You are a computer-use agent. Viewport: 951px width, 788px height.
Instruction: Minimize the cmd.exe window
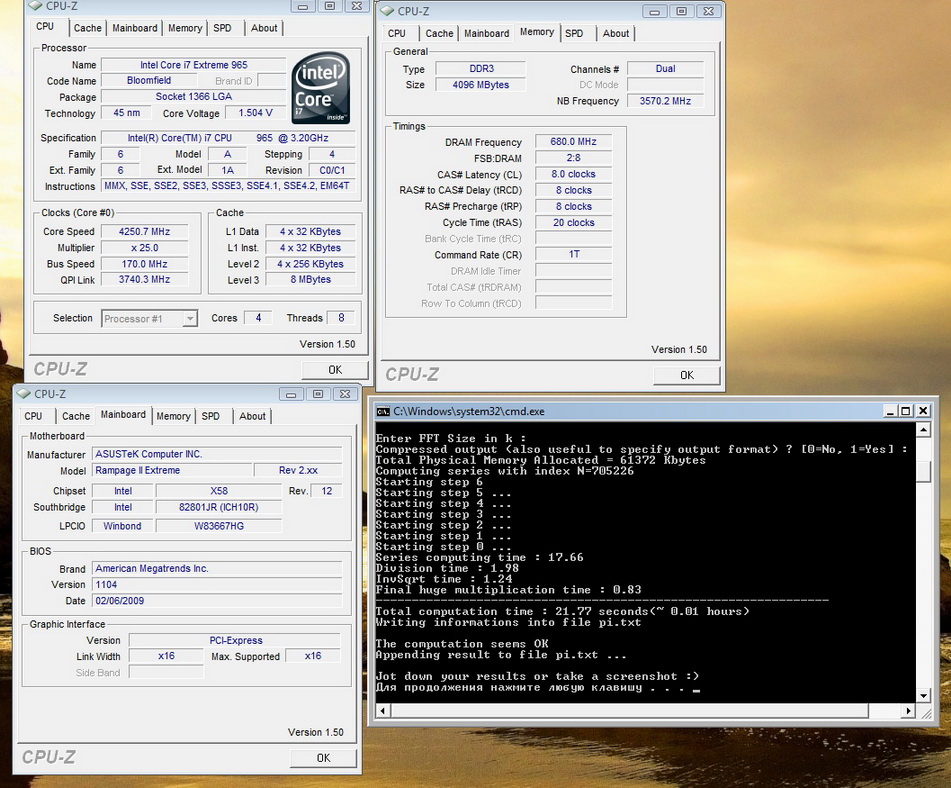point(890,411)
